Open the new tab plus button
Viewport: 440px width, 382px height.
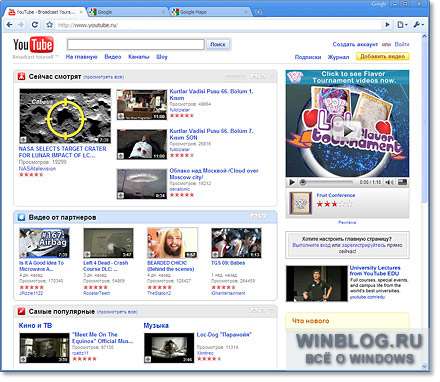pyautogui.click(x=258, y=12)
